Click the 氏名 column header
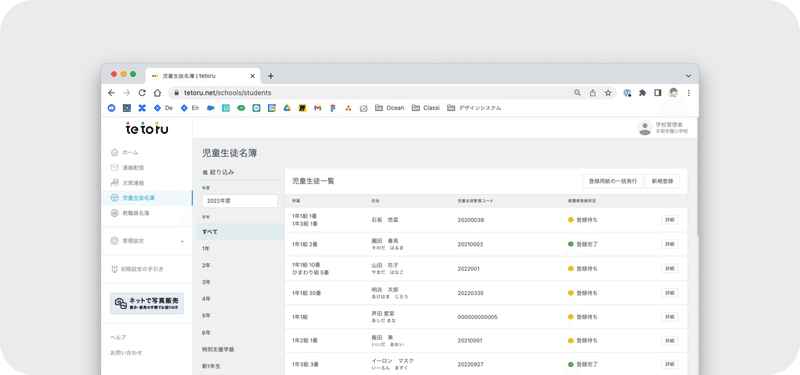Viewport: 800px width, 375px height. click(x=375, y=201)
